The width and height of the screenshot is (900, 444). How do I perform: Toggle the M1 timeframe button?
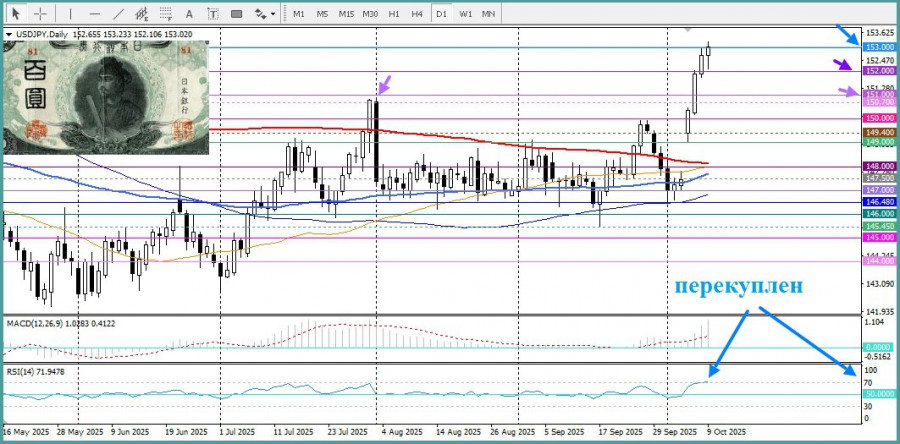pos(298,14)
